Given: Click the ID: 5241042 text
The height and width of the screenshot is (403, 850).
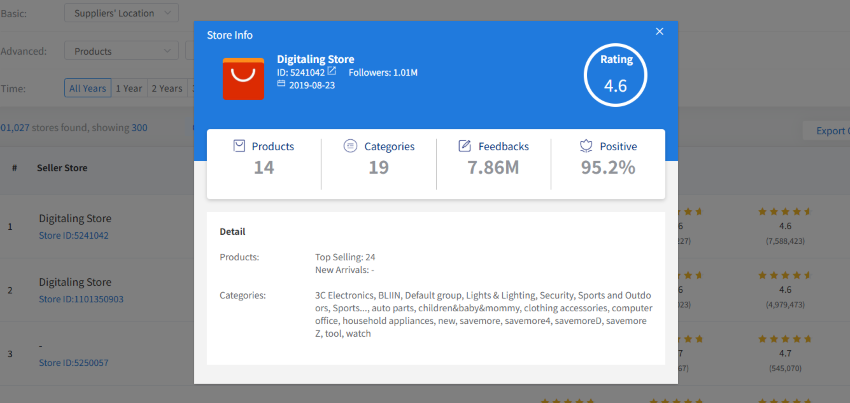Looking at the screenshot, I should click(x=301, y=73).
